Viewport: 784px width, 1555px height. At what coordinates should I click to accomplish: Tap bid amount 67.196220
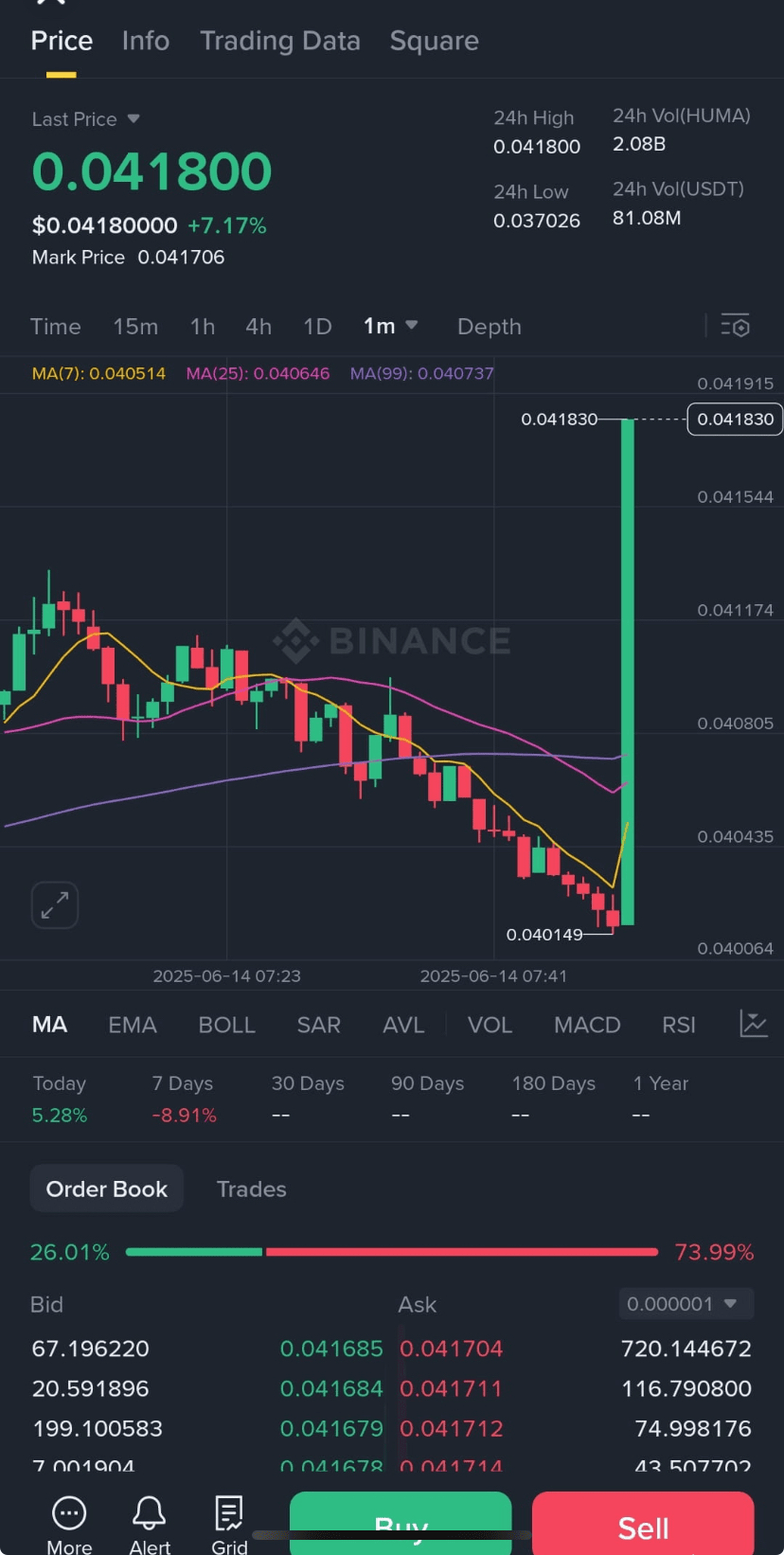pyautogui.click(x=91, y=1349)
